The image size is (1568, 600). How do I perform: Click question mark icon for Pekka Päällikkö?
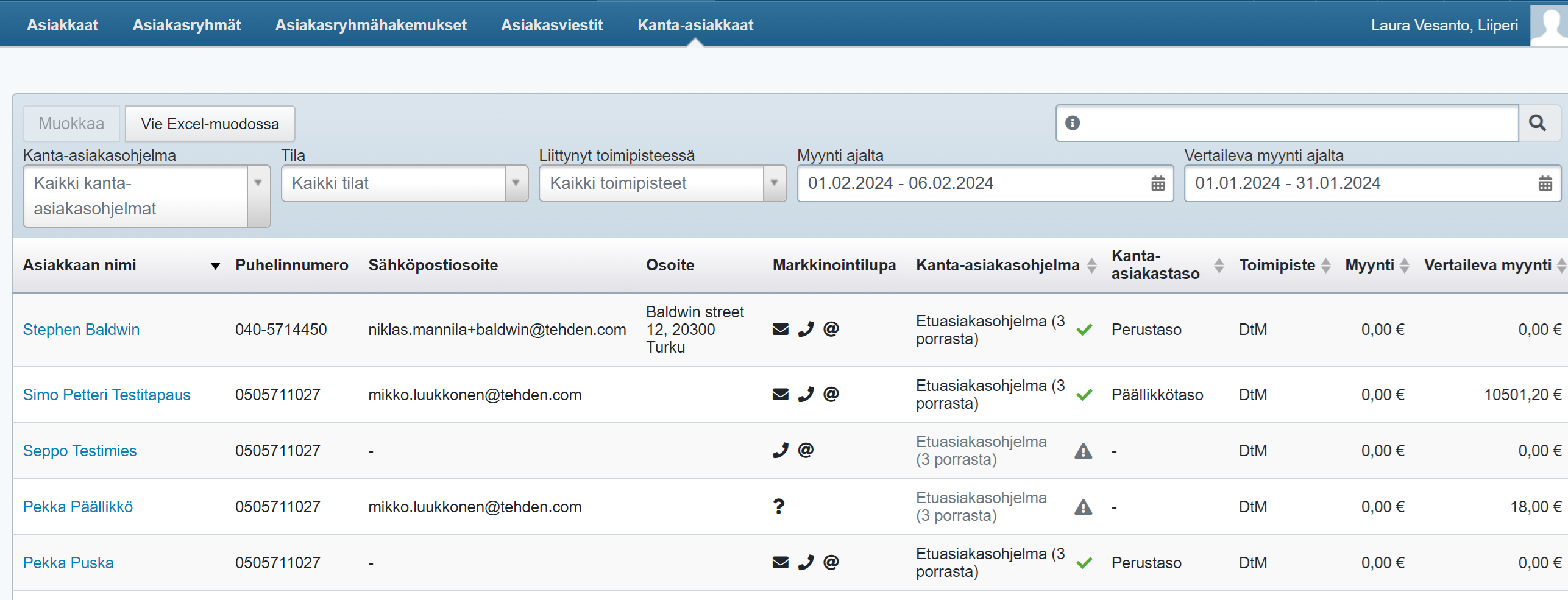pyautogui.click(x=778, y=507)
